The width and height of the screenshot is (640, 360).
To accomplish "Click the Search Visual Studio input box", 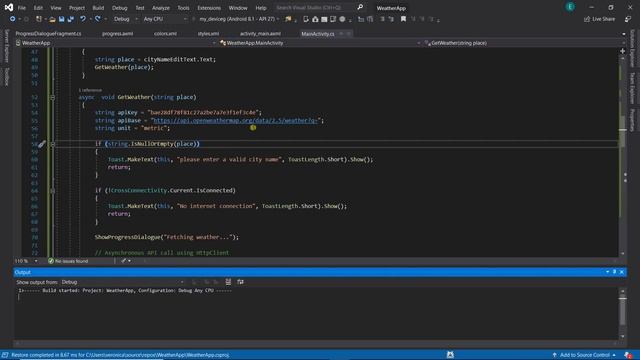I will 313,7.
